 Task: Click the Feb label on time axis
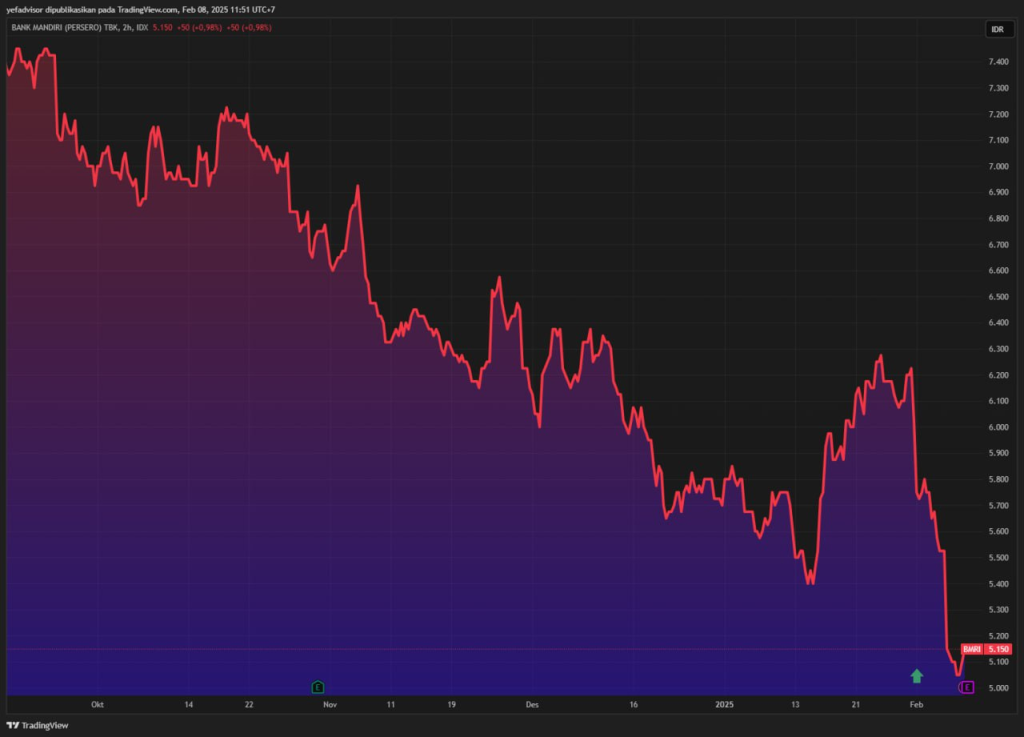point(915,704)
